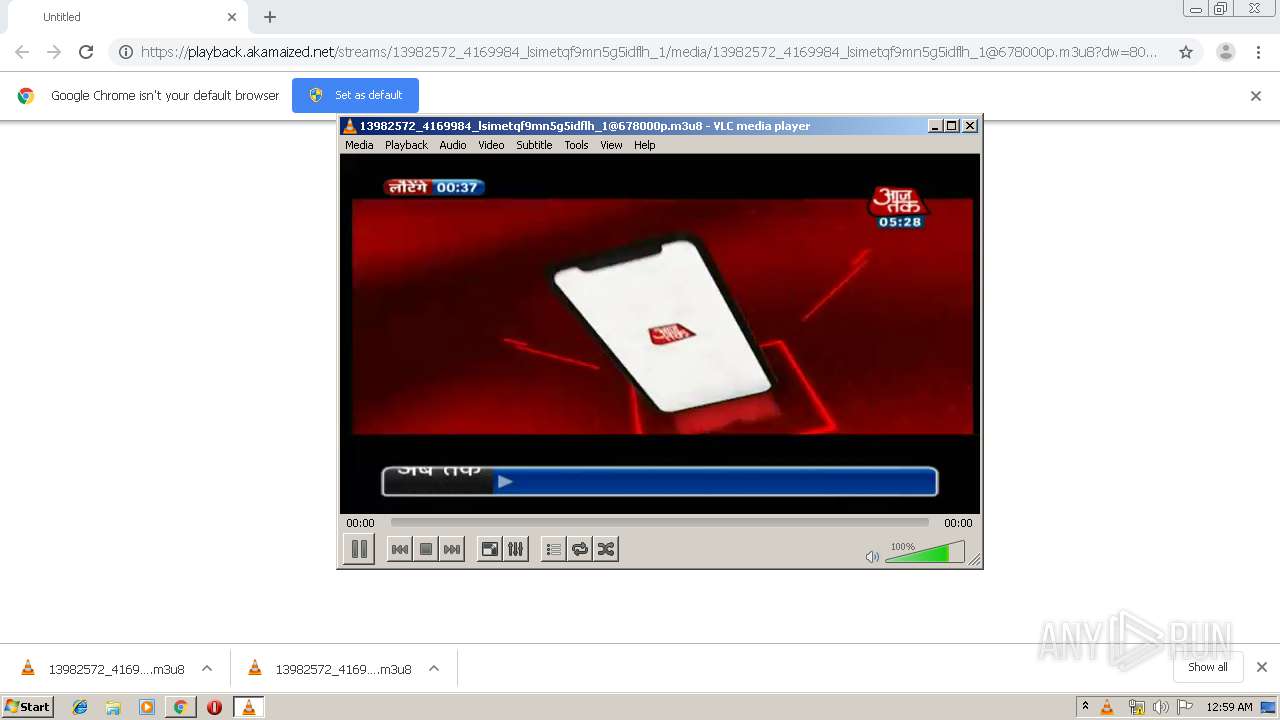Go forward in Chrome

(54, 52)
